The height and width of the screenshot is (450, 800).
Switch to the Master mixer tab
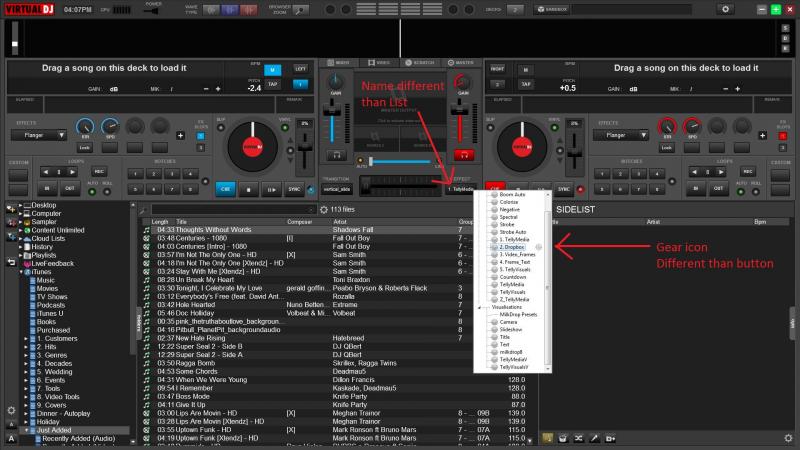(x=461, y=62)
